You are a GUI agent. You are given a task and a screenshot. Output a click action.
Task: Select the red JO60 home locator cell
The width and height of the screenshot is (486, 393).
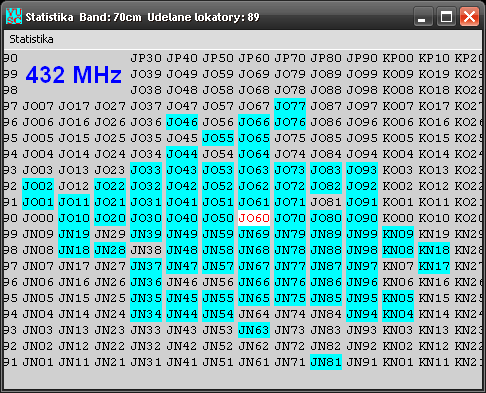pyautogui.click(x=254, y=218)
